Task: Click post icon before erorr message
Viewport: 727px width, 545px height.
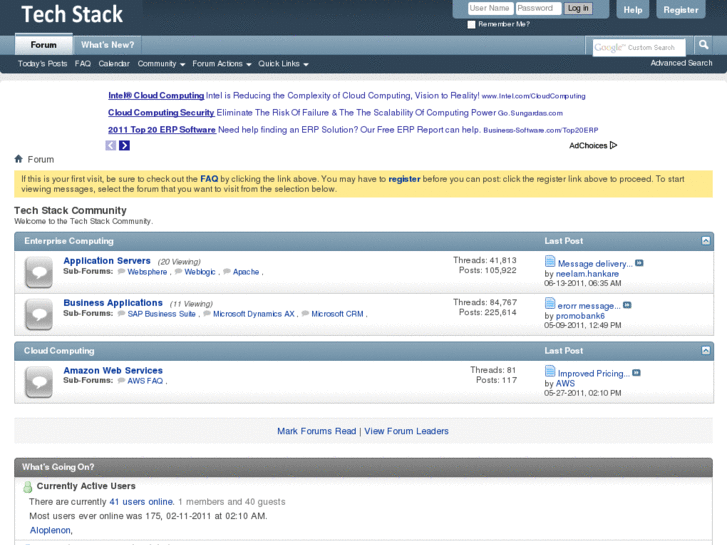Action: [550, 304]
